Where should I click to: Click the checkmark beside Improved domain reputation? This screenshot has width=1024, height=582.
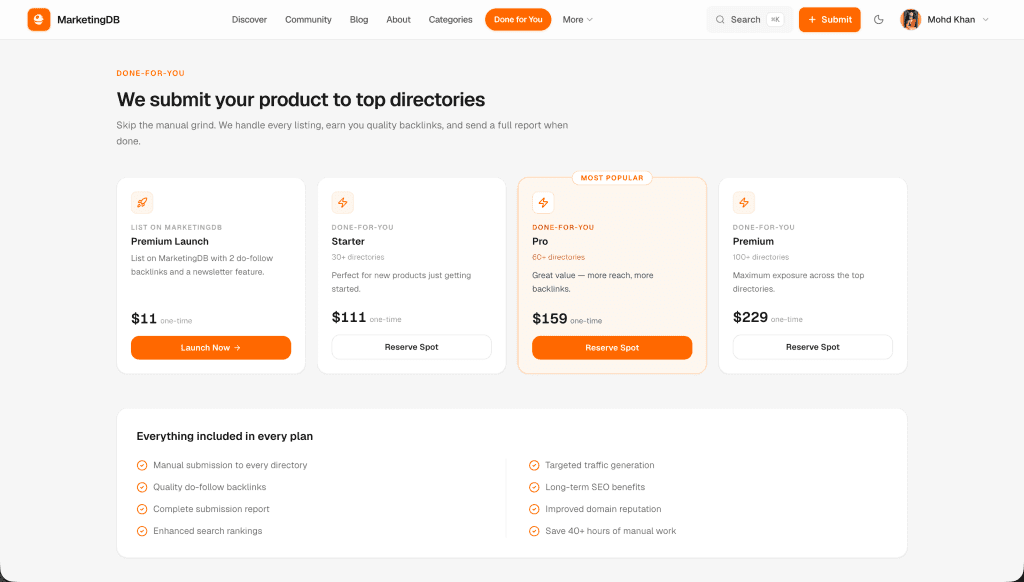pos(535,509)
